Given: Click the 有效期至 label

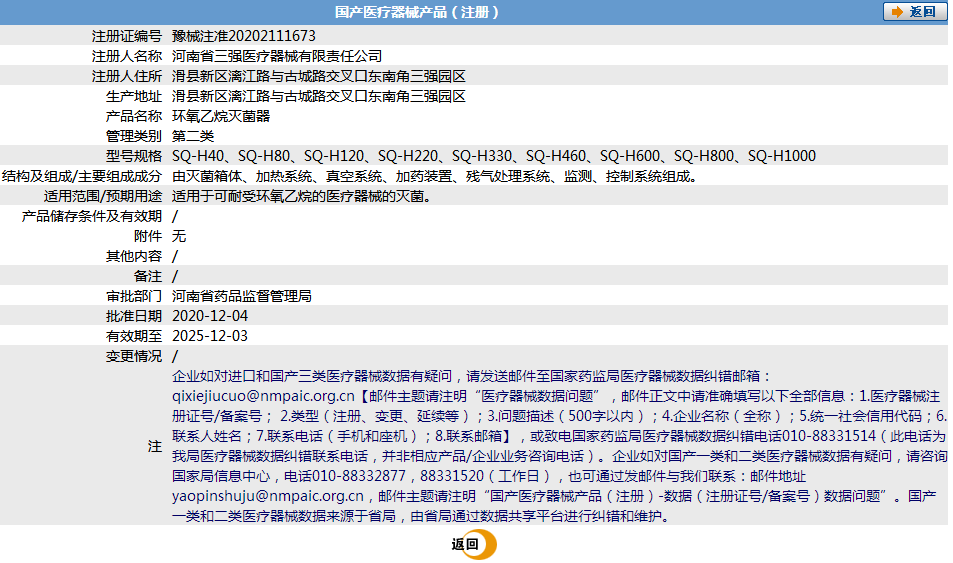Looking at the screenshot, I should coord(134,336).
